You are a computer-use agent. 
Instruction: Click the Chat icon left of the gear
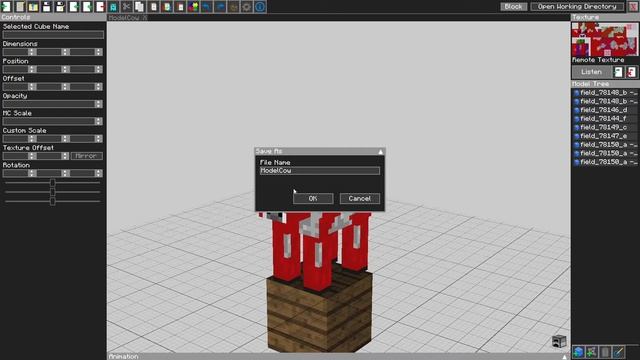(233, 7)
